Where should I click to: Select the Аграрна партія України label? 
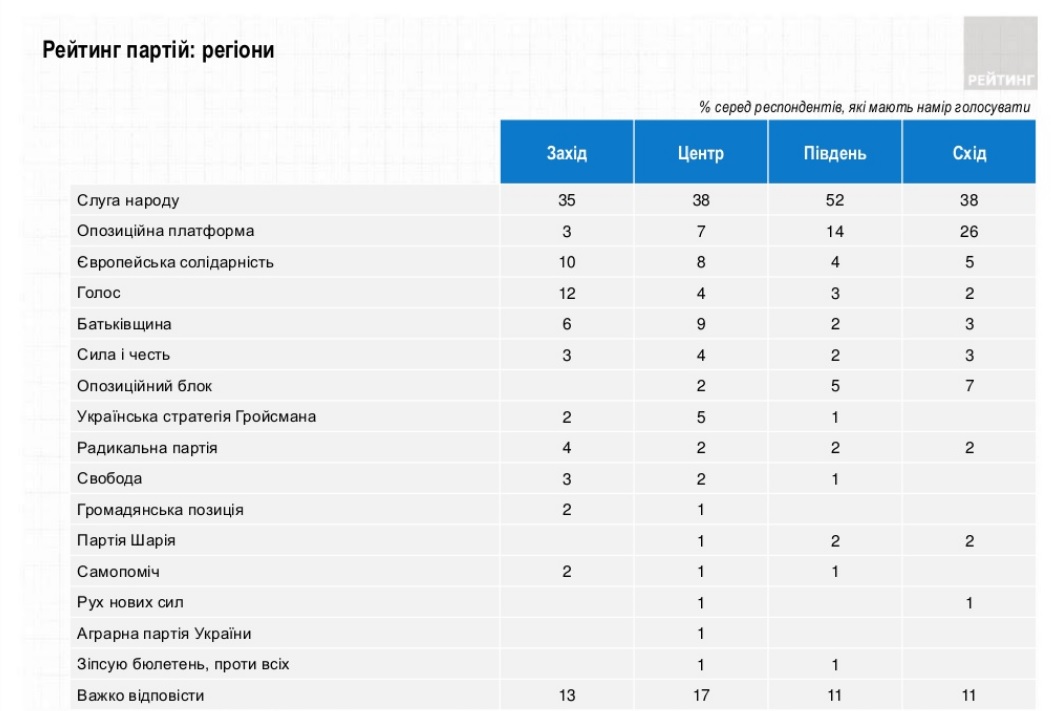click(164, 634)
